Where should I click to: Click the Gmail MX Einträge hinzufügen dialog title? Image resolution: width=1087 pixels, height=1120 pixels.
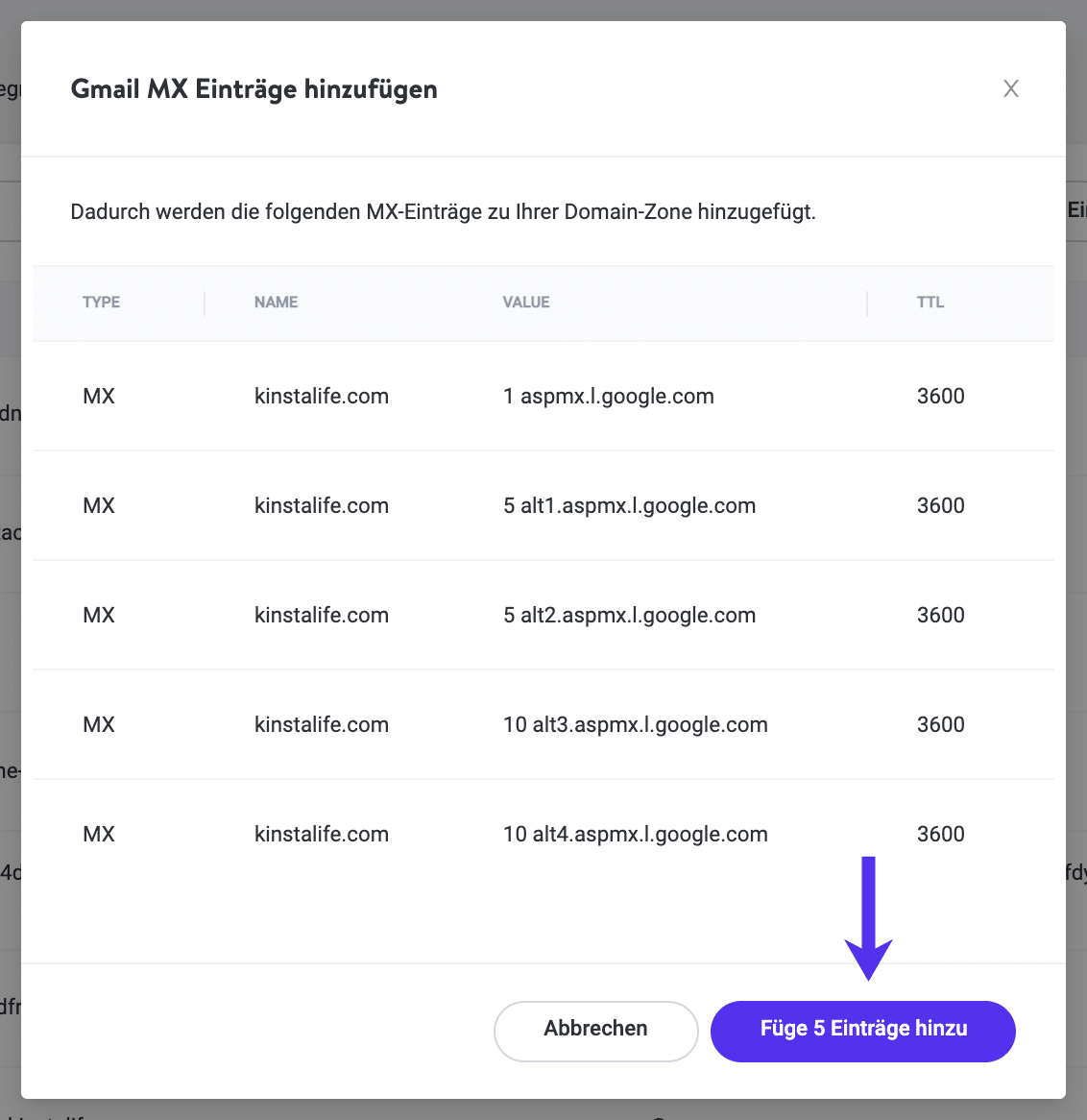point(254,88)
